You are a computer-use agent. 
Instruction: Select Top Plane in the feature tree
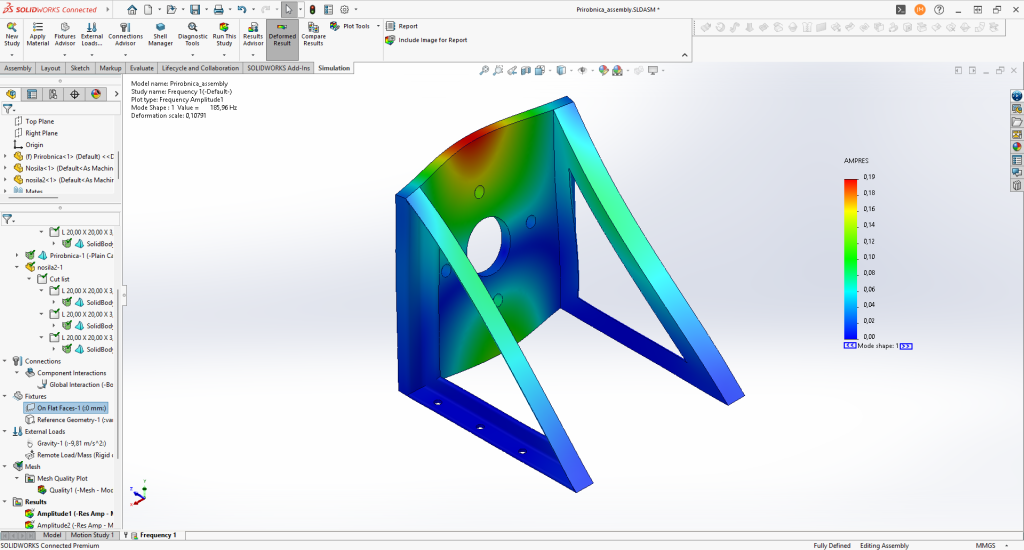(34, 121)
